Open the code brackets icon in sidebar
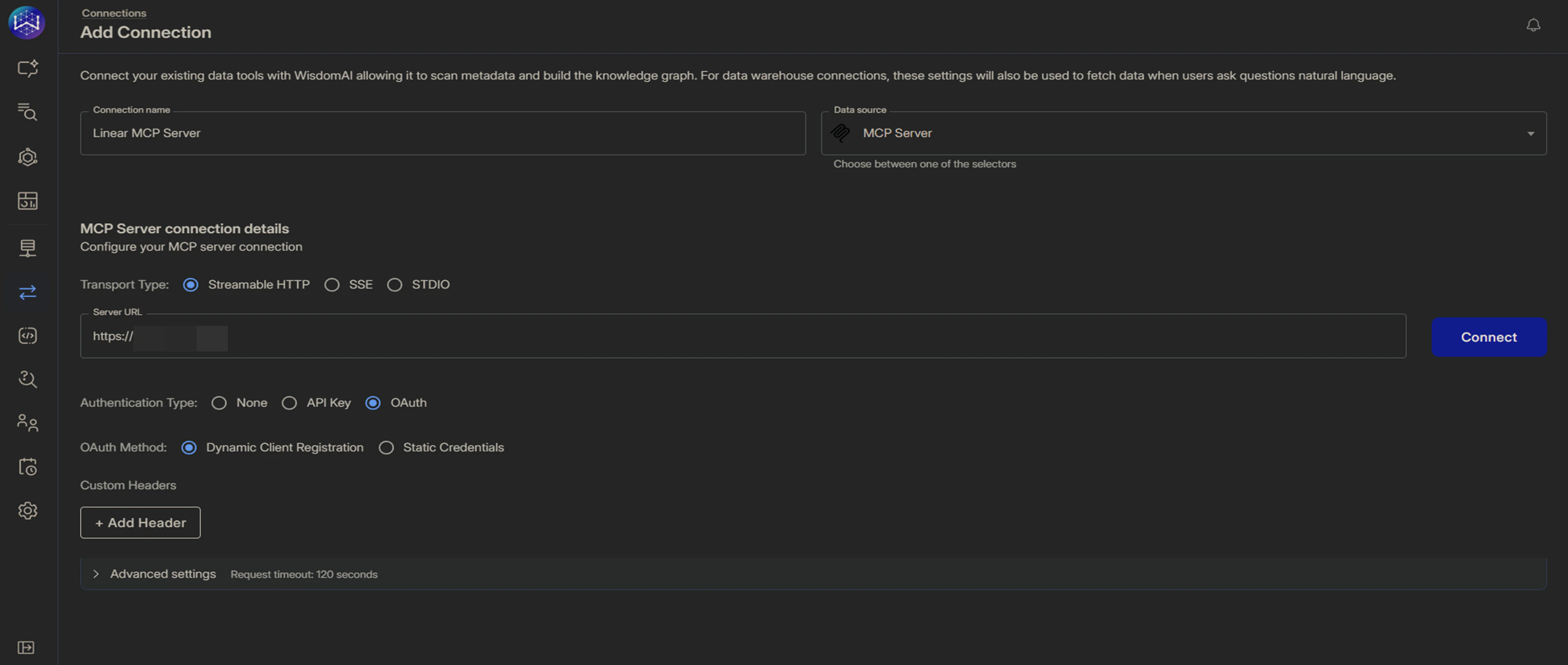This screenshot has height=665, width=1568. point(27,336)
